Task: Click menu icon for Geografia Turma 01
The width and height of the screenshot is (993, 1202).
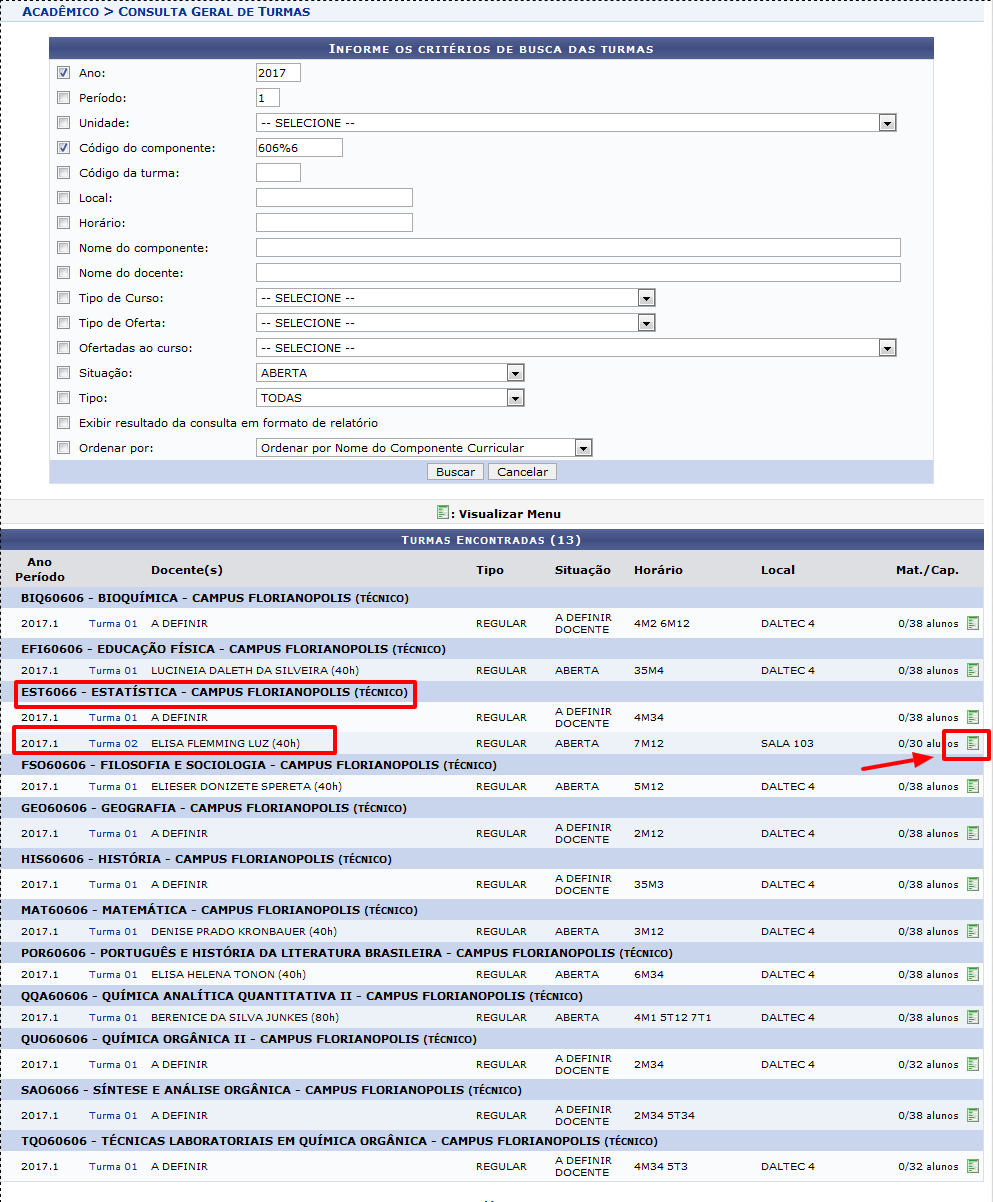Action: pos(973,833)
